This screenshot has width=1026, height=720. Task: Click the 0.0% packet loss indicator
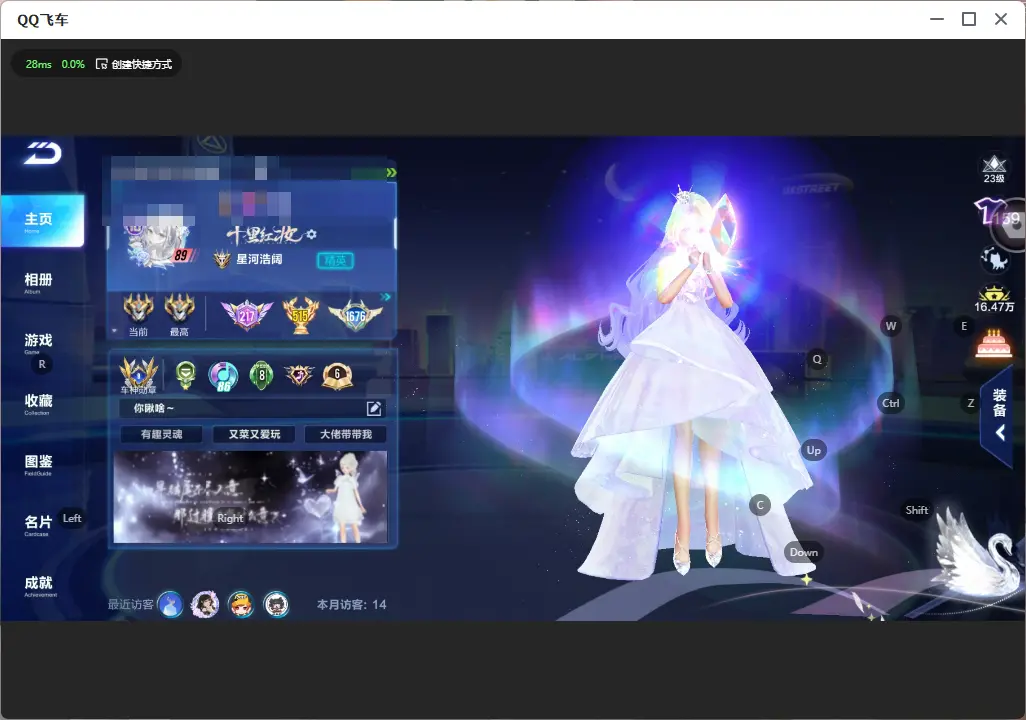[73, 64]
